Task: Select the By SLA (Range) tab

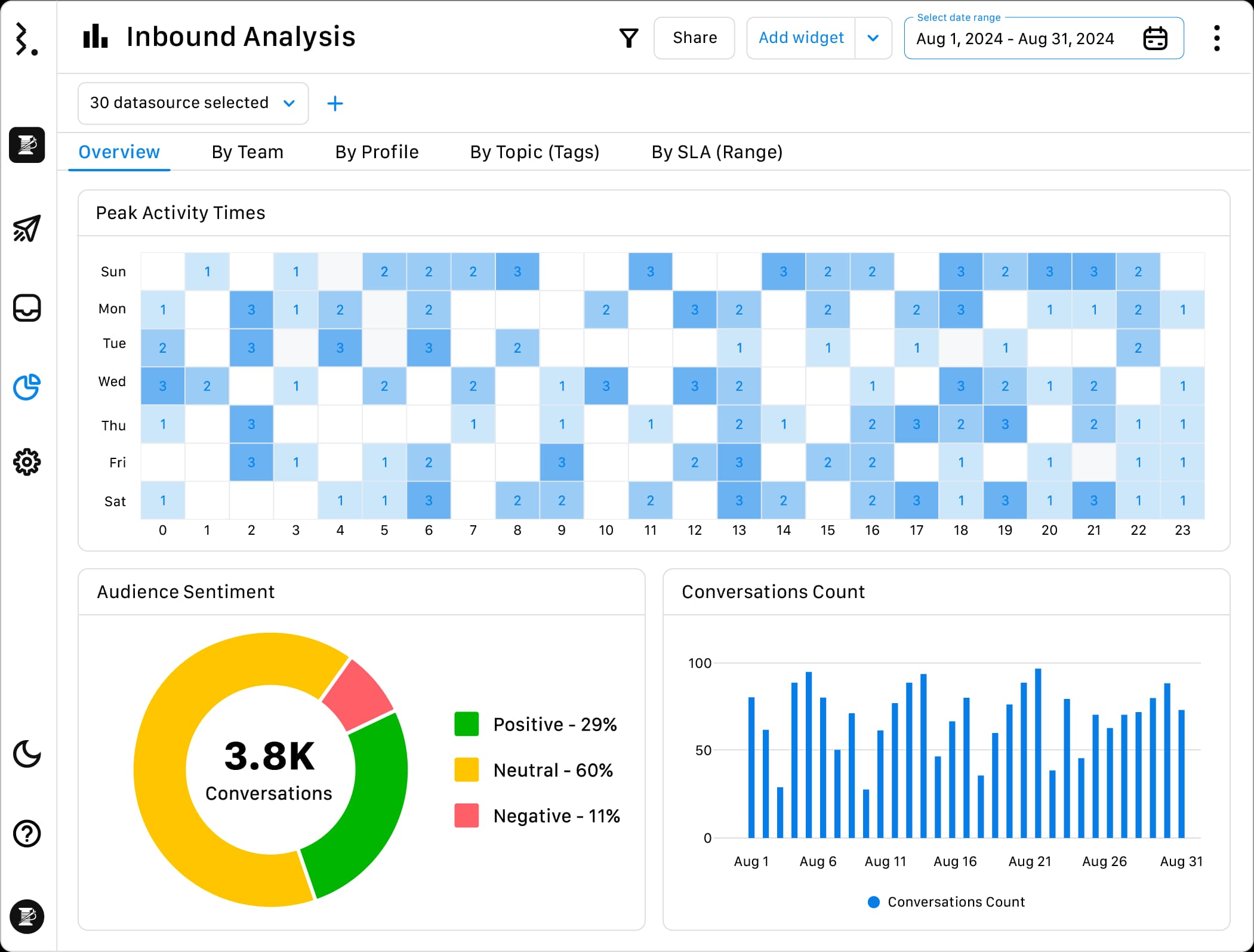Action: click(717, 152)
